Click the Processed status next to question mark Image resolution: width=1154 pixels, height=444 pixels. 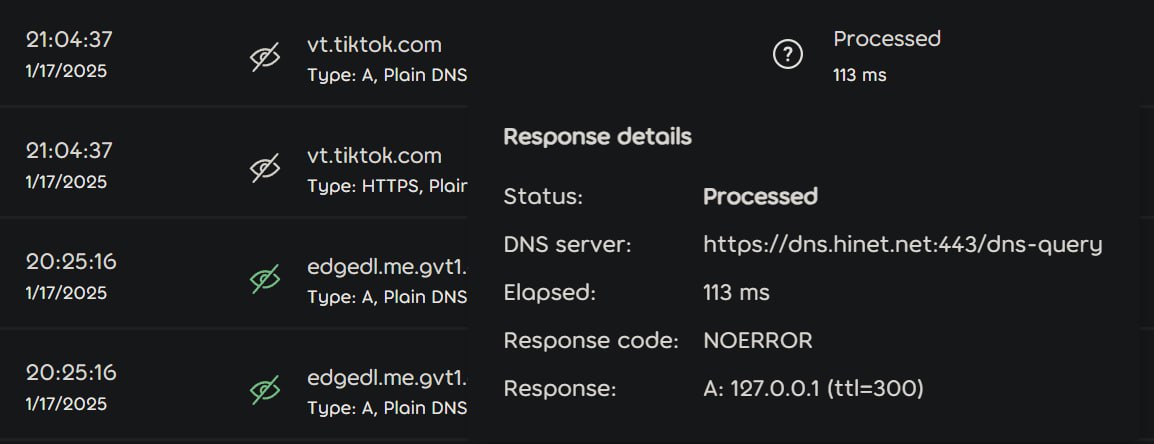pos(887,39)
